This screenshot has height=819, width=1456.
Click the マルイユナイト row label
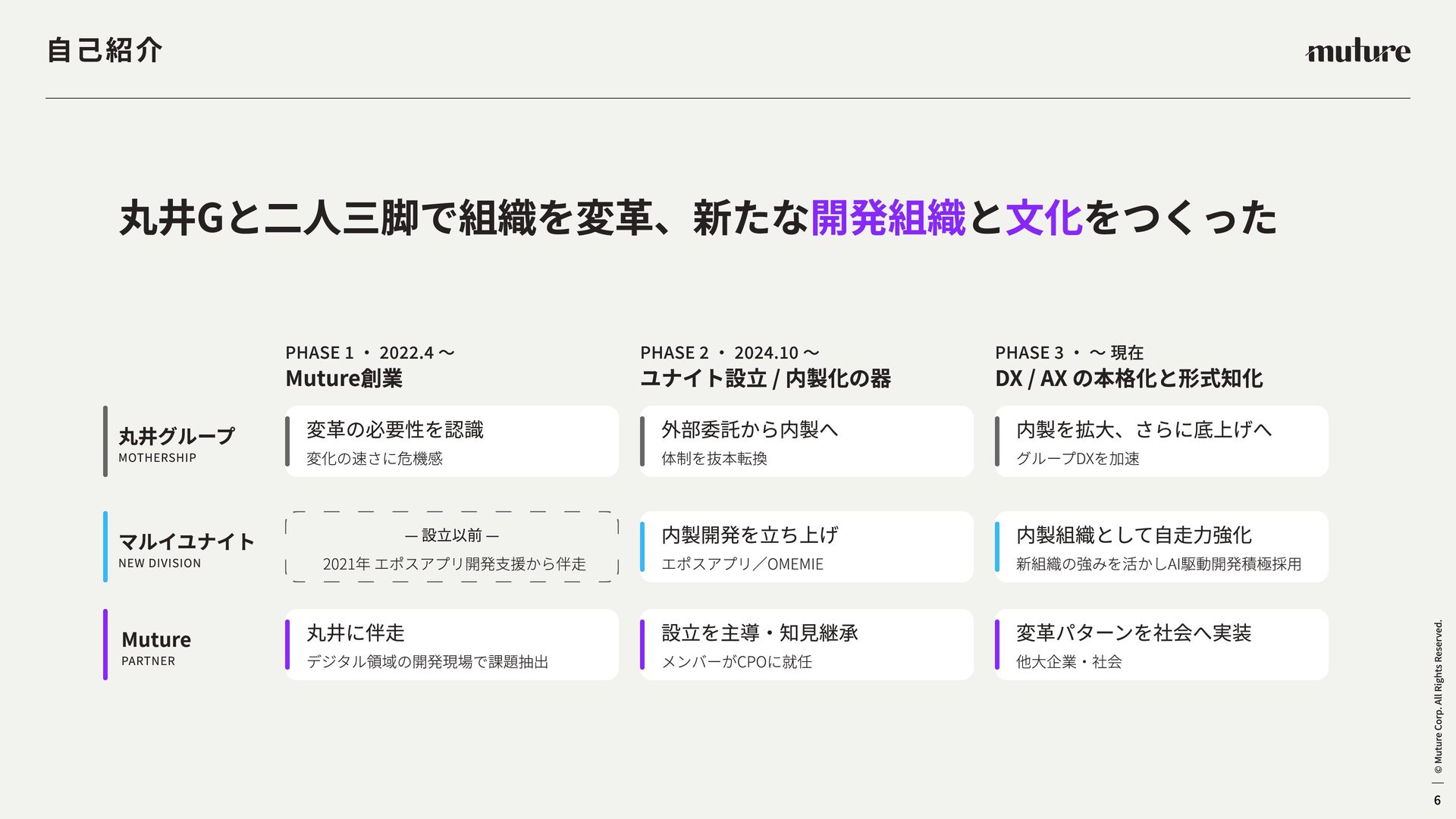click(x=187, y=541)
